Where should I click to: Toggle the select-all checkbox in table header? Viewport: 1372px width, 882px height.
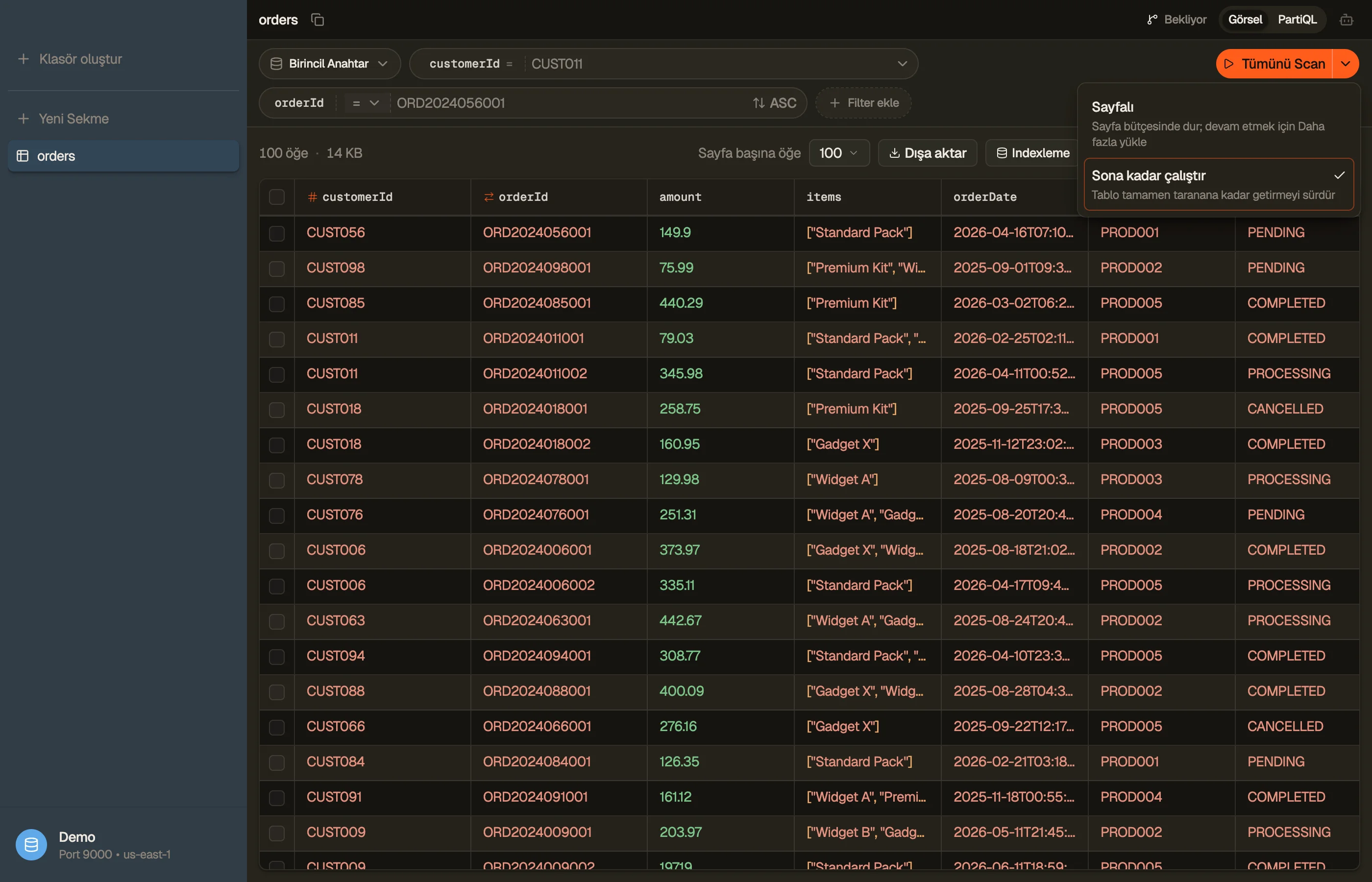tap(276, 197)
